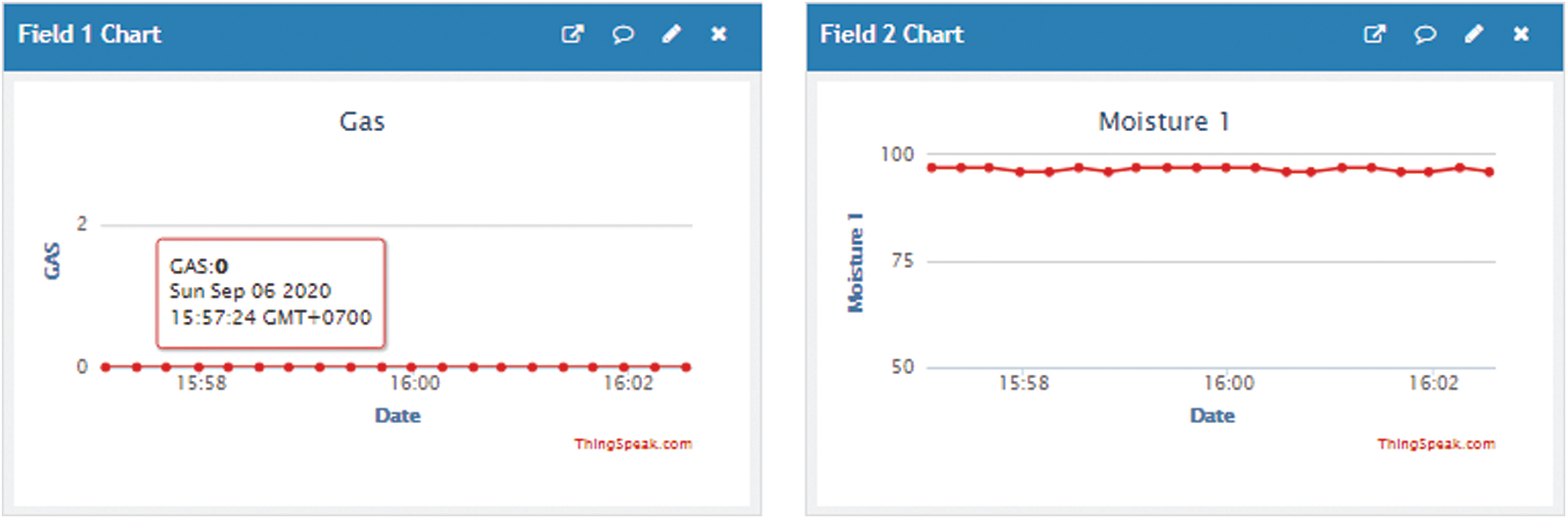
Task: Click the Moisture 1 chart title
Action: point(1163,122)
